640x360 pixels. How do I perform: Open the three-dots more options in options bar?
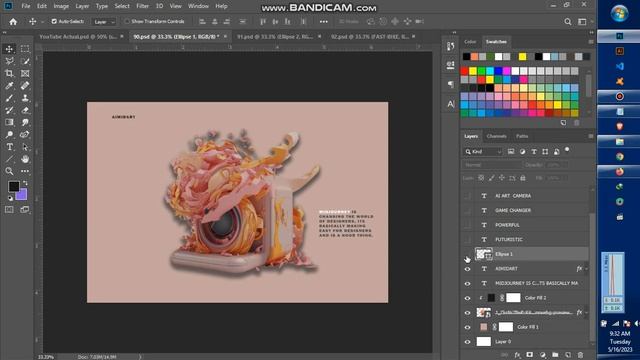tap(323, 22)
